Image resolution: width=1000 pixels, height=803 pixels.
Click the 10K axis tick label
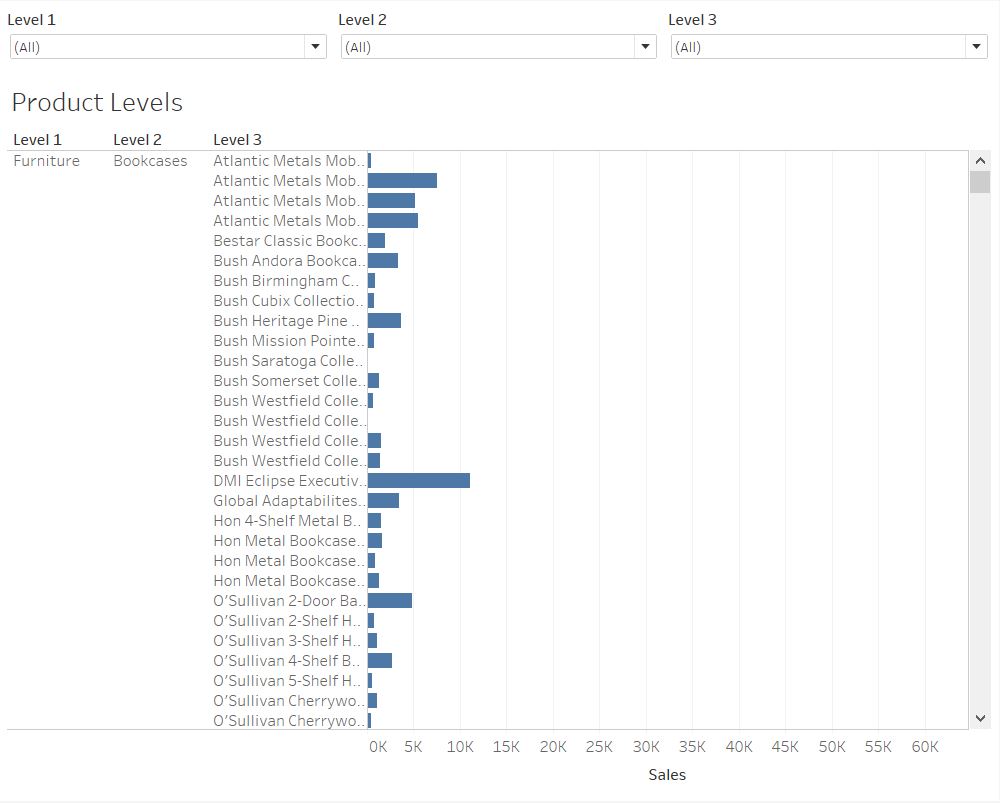coord(460,747)
